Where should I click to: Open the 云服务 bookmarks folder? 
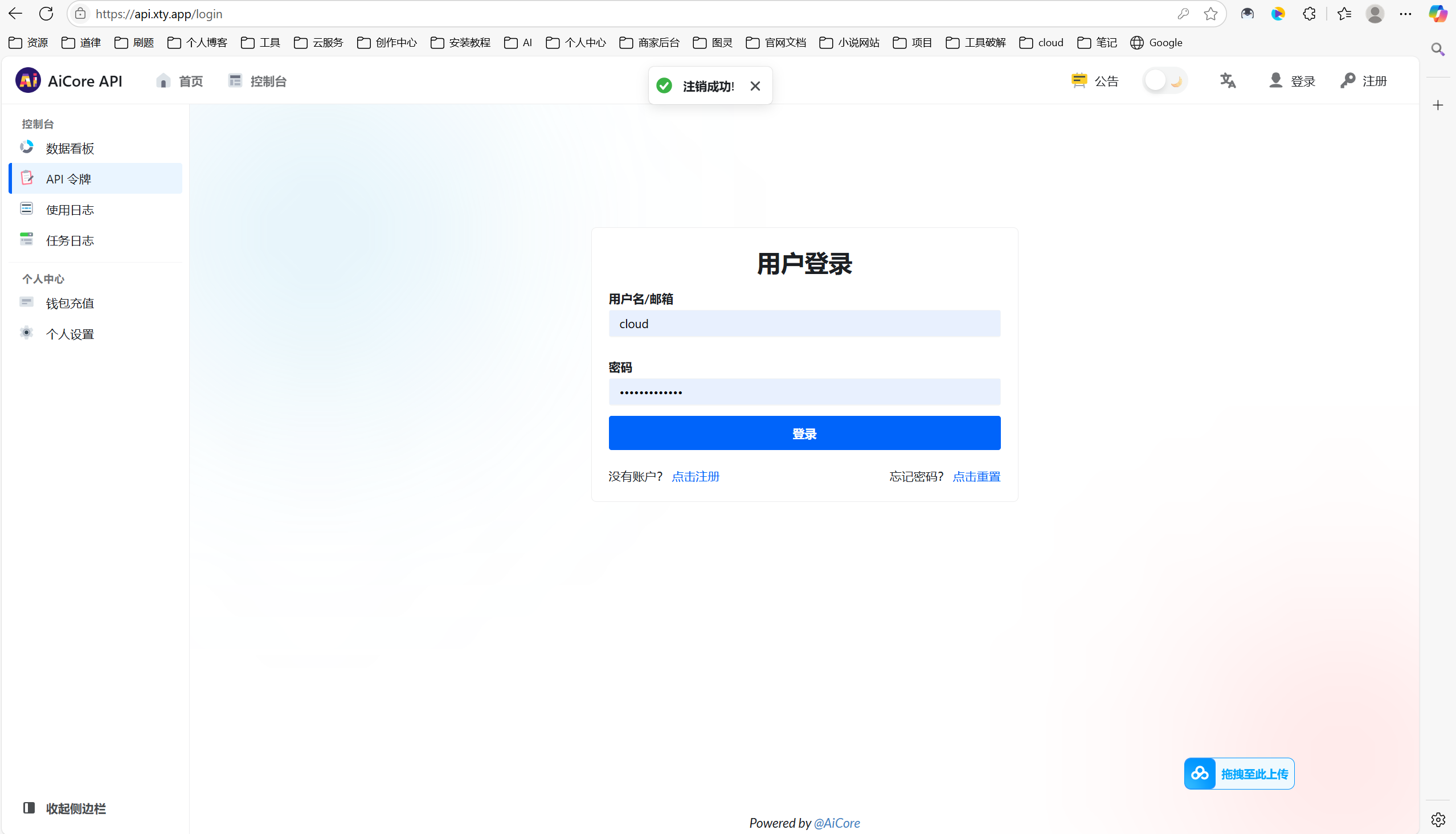[x=318, y=42]
